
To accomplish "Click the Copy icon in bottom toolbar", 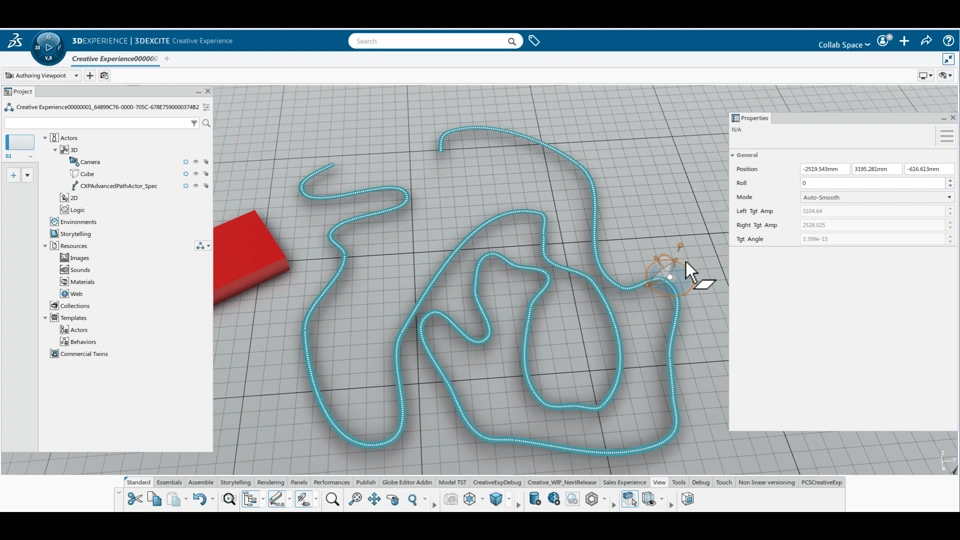I will coord(154,499).
